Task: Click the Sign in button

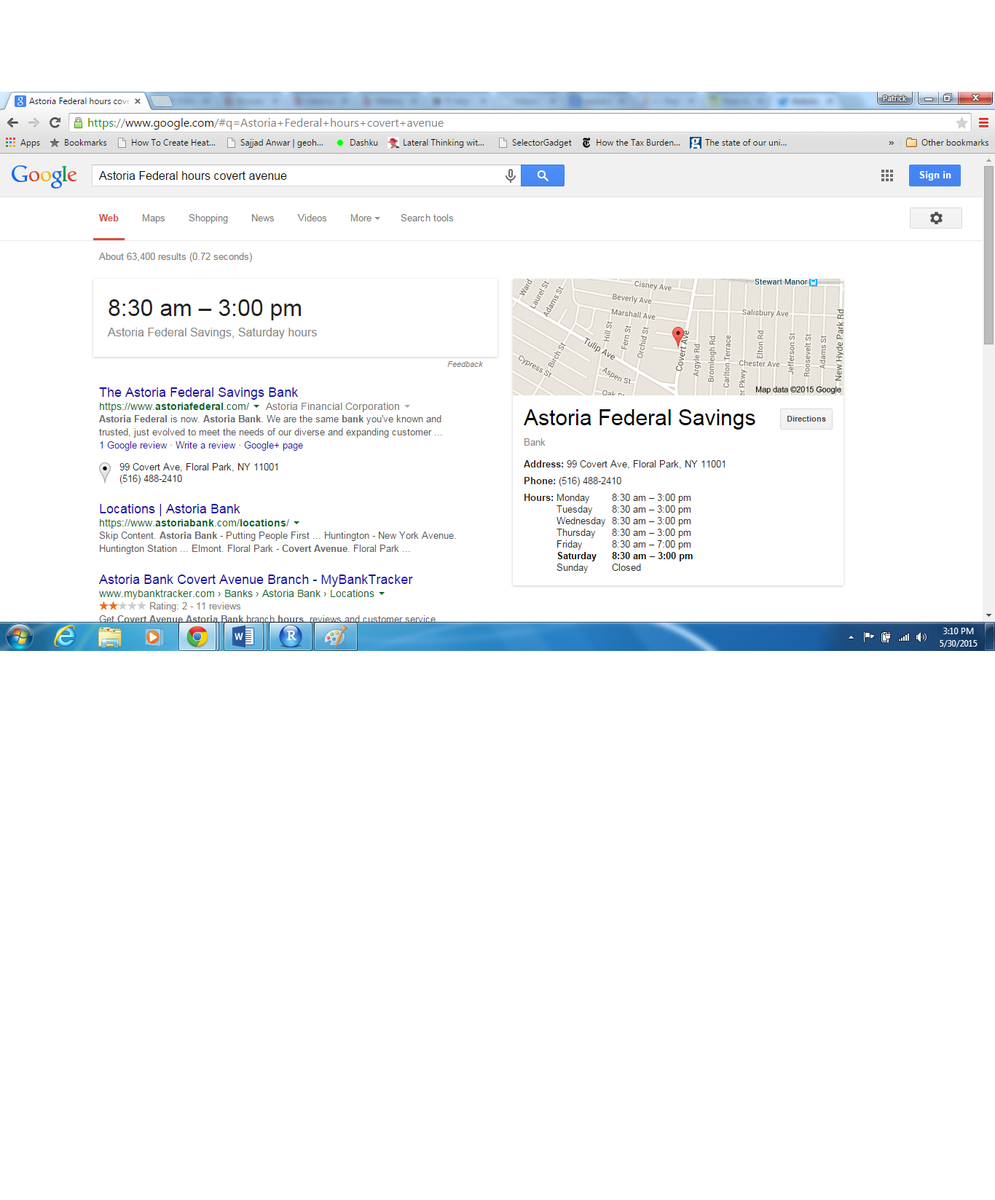Action: click(x=935, y=175)
